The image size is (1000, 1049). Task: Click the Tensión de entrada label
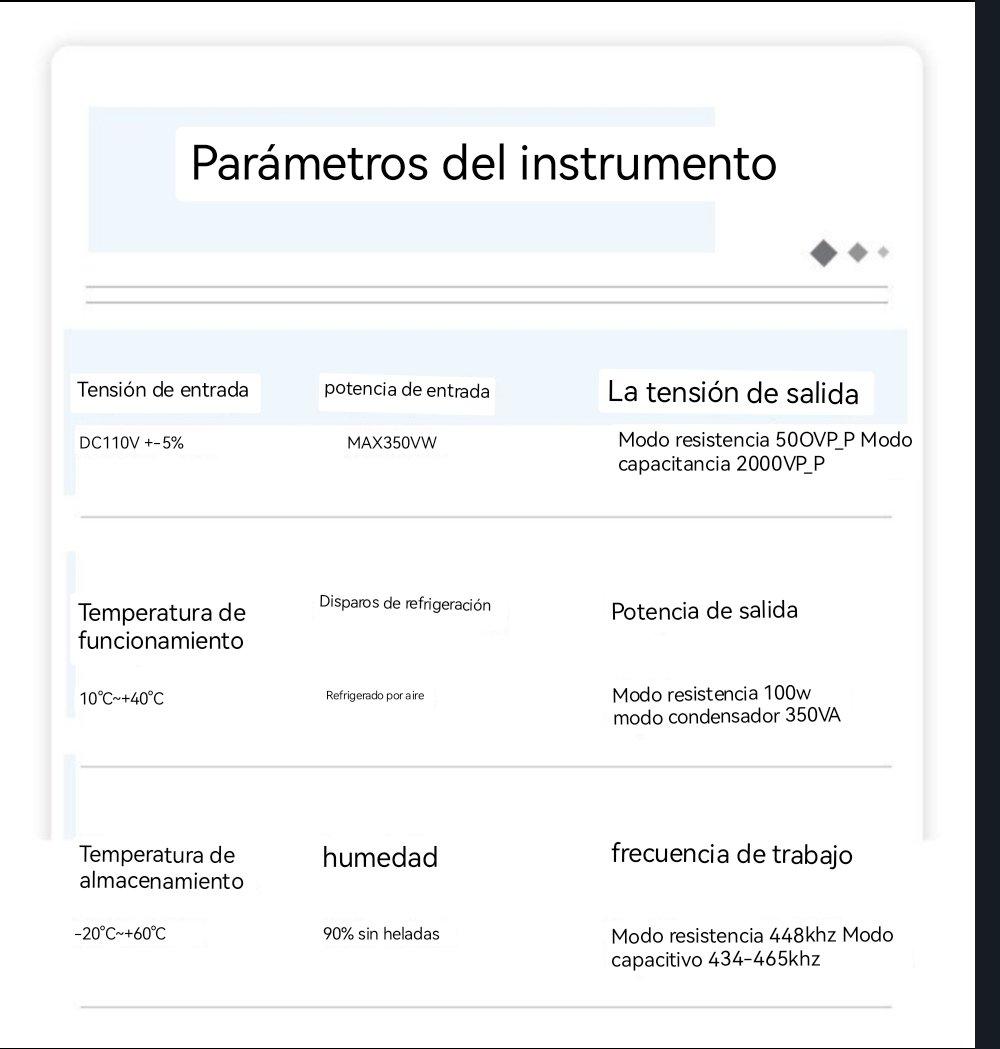(163, 389)
